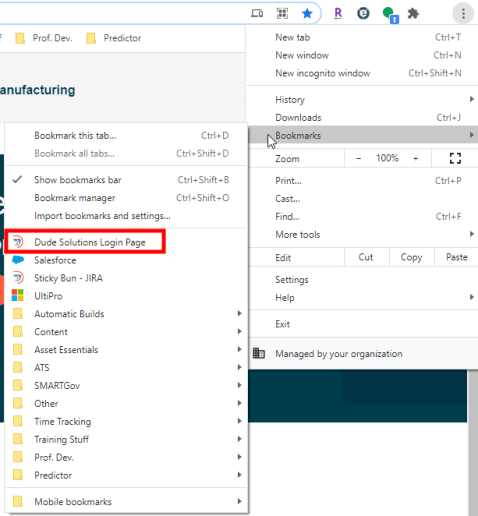
Task: Click the green circle extension with badge
Action: point(390,15)
